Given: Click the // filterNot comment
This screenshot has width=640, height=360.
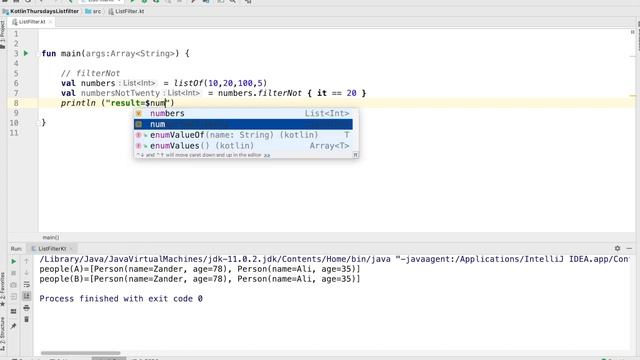Looking at the screenshot, I should 90,73.
